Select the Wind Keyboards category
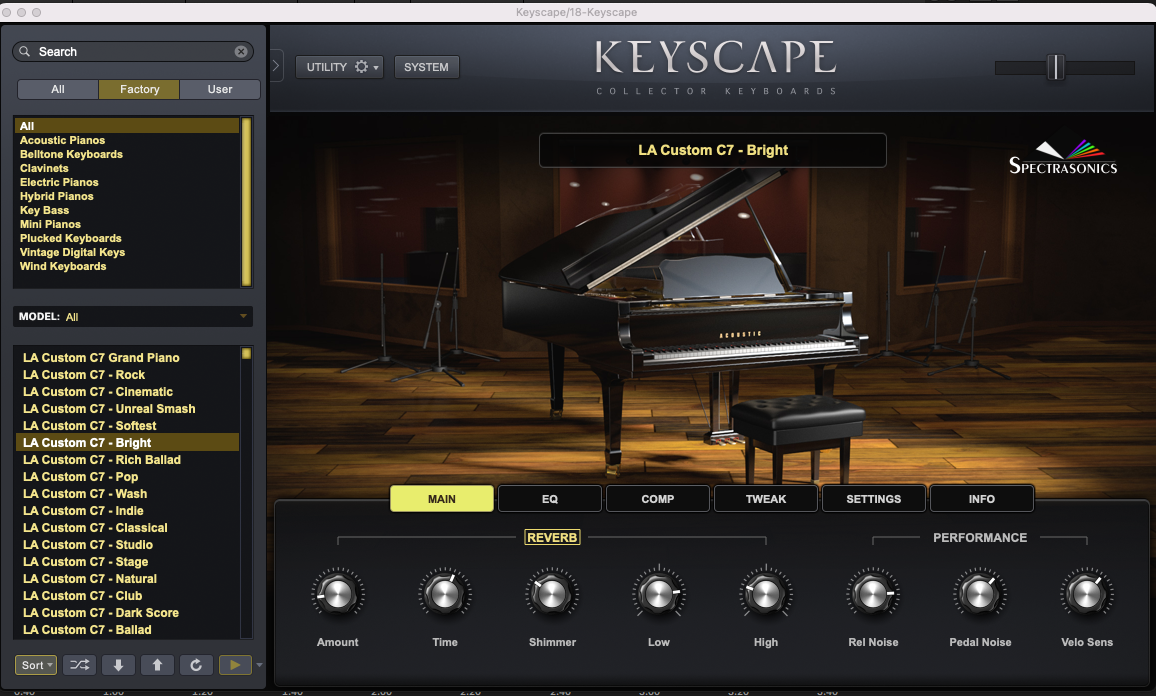The width and height of the screenshot is (1156, 696). (63, 266)
